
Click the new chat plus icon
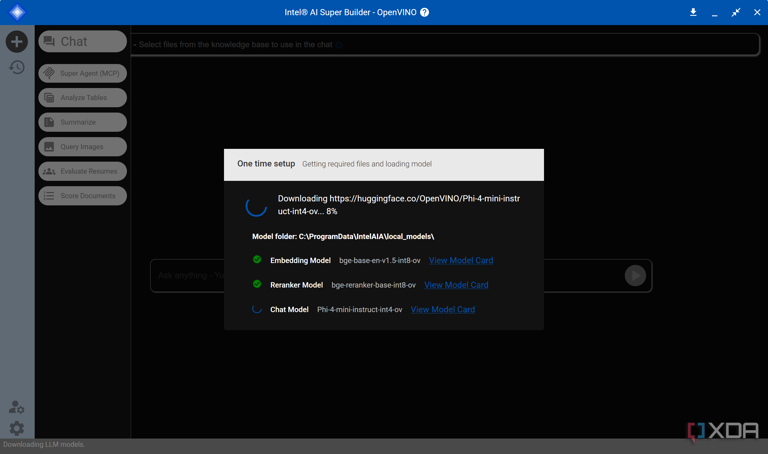pyautogui.click(x=16, y=41)
